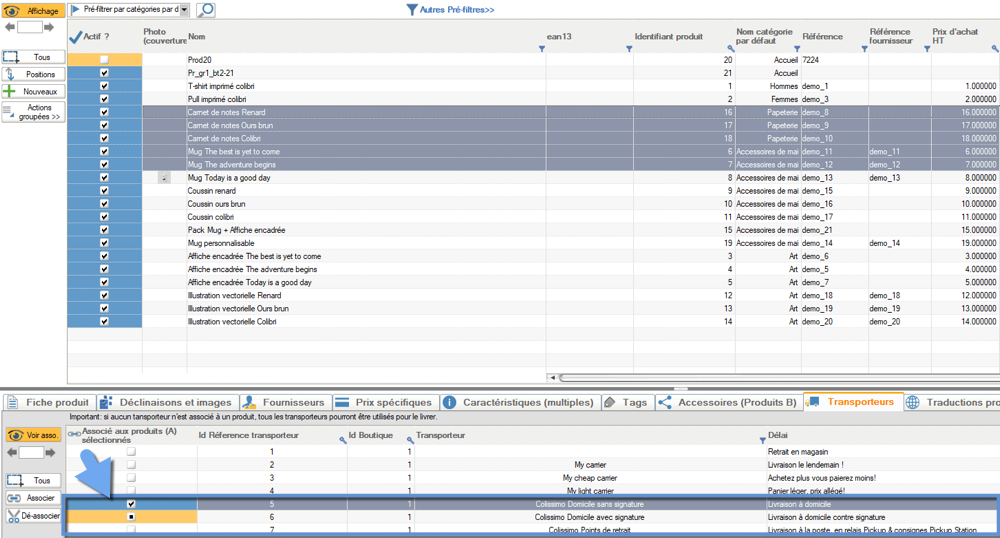The width and height of the screenshot is (1000, 538).
Task: Switch to the Fournisseurs tab
Action: pos(285,402)
